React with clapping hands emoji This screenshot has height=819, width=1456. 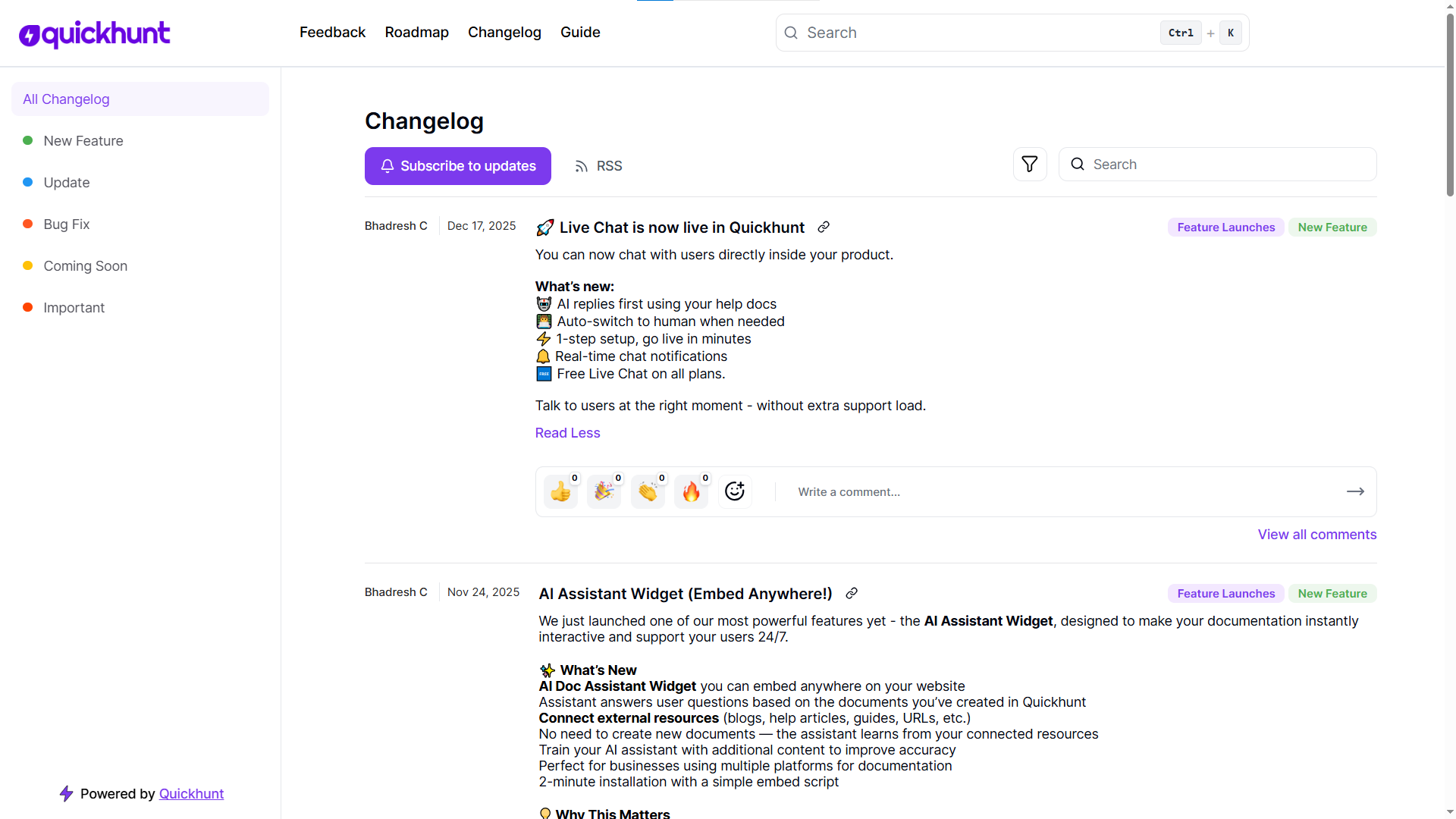[648, 491]
